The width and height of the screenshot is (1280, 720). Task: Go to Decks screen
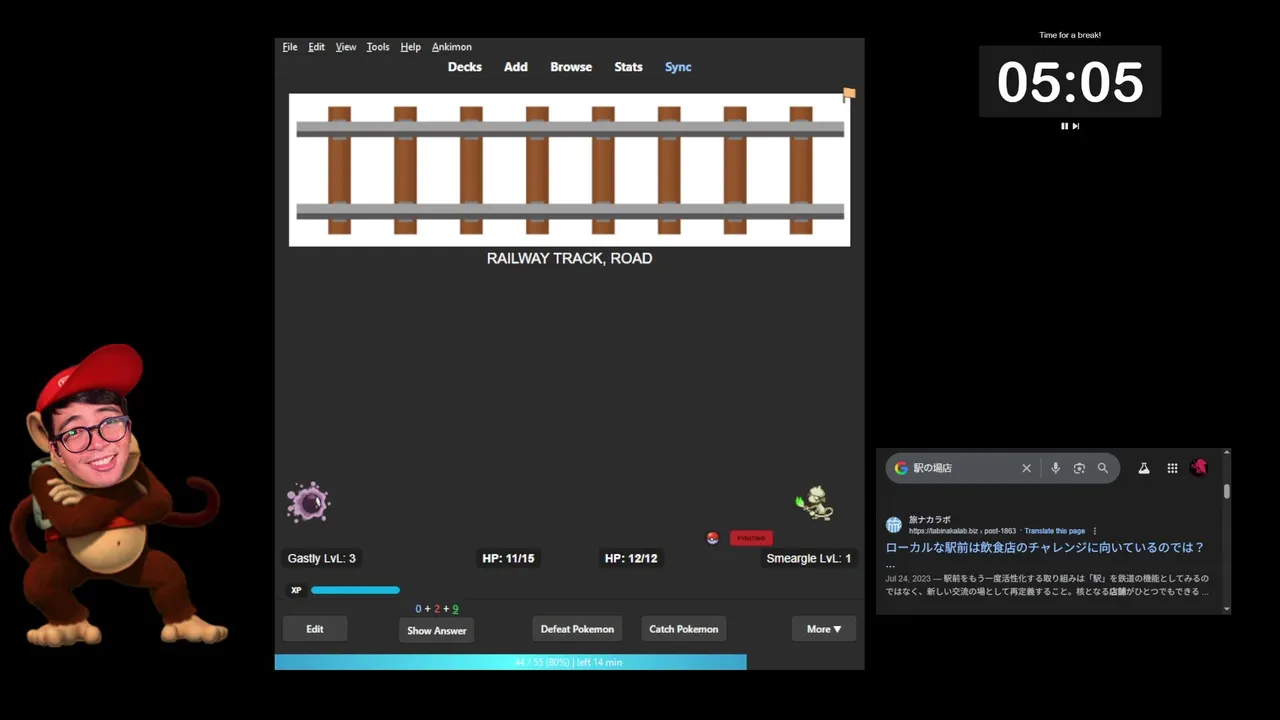(x=465, y=67)
